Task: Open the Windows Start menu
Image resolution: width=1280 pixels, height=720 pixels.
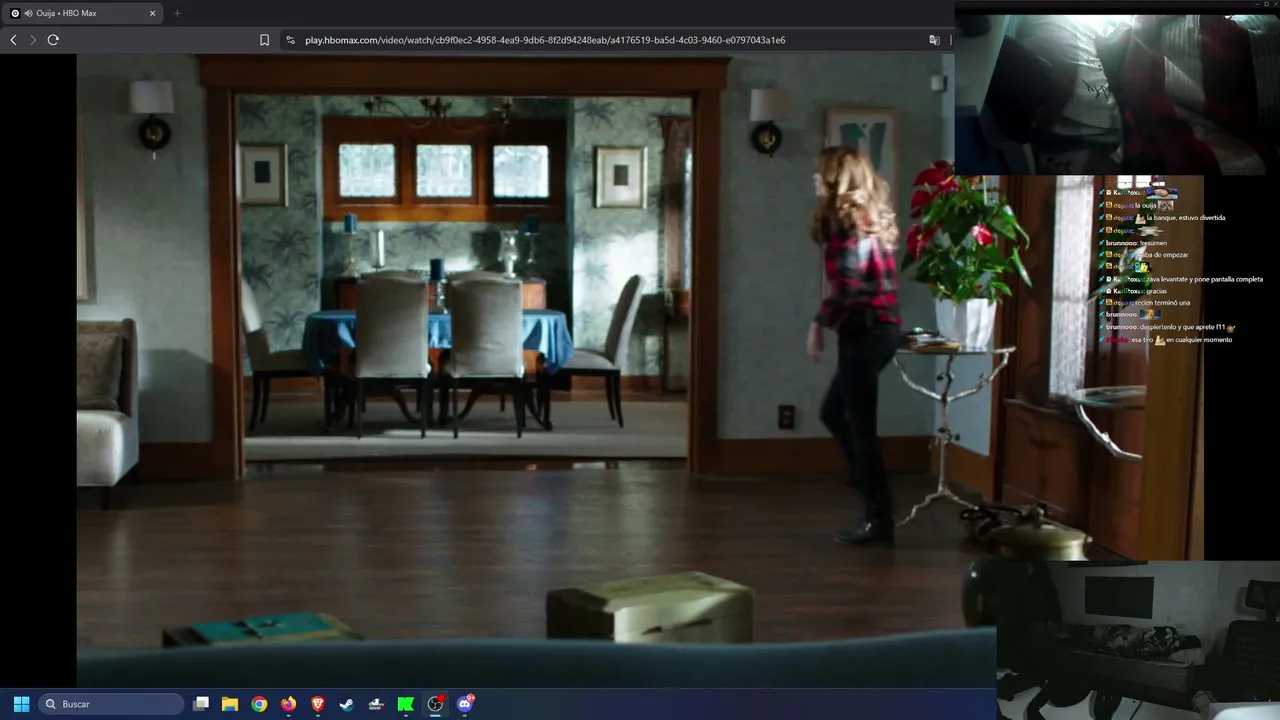Action: 21,704
